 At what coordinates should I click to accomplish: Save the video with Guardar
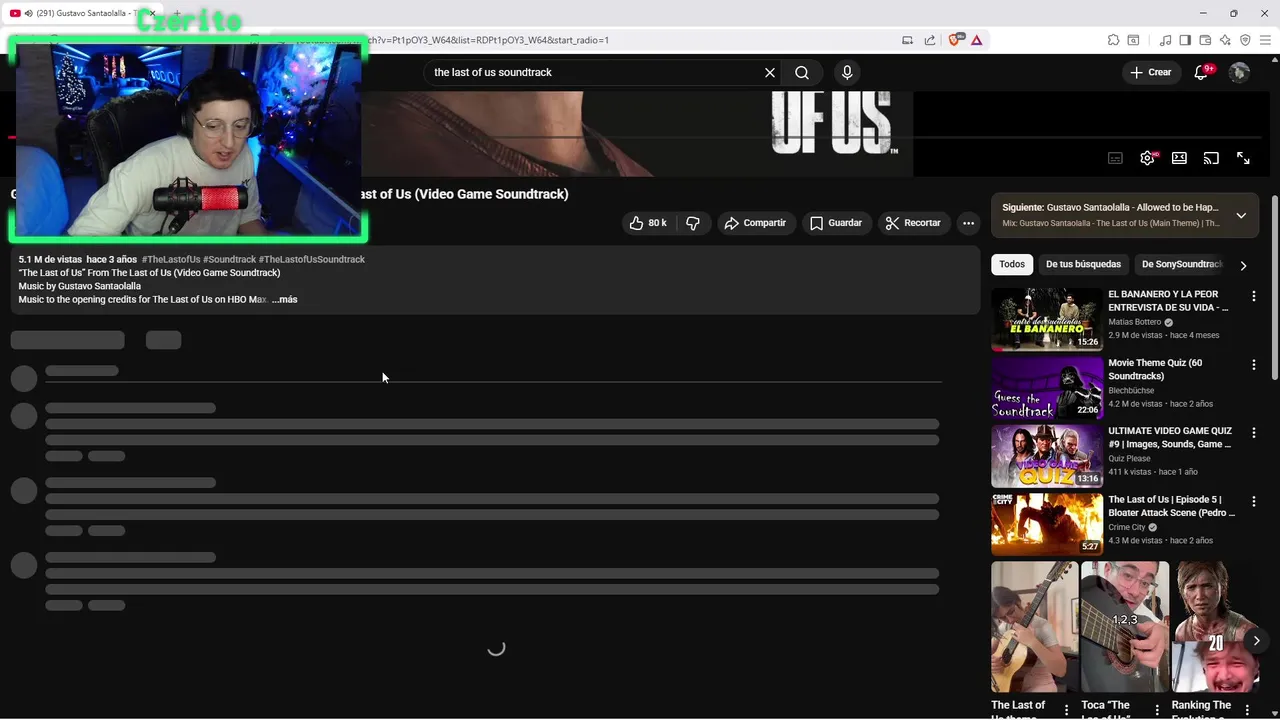click(x=836, y=223)
